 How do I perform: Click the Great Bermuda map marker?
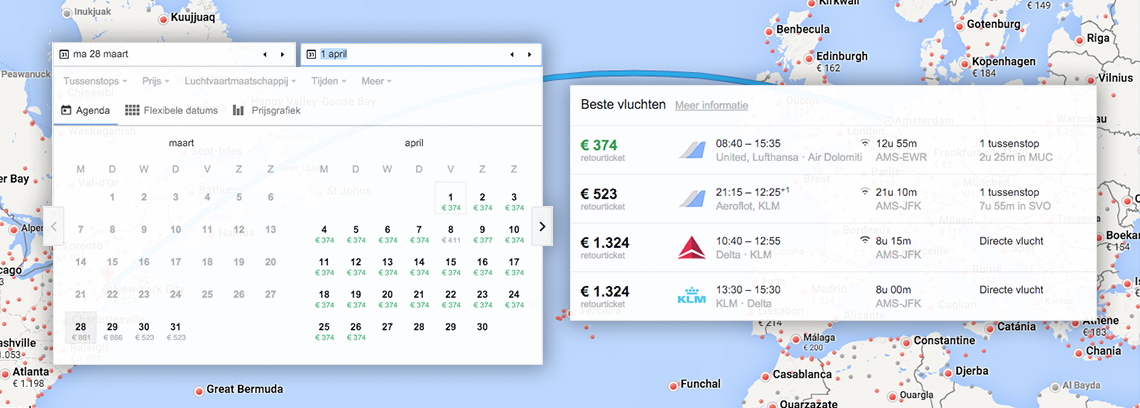pos(198,391)
